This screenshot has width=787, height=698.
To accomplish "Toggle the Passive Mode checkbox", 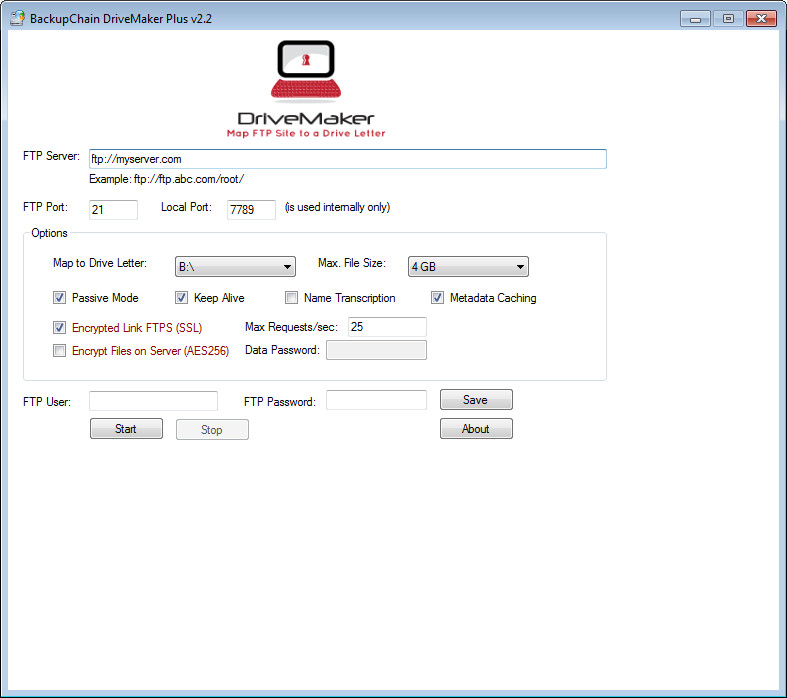I will [59, 298].
